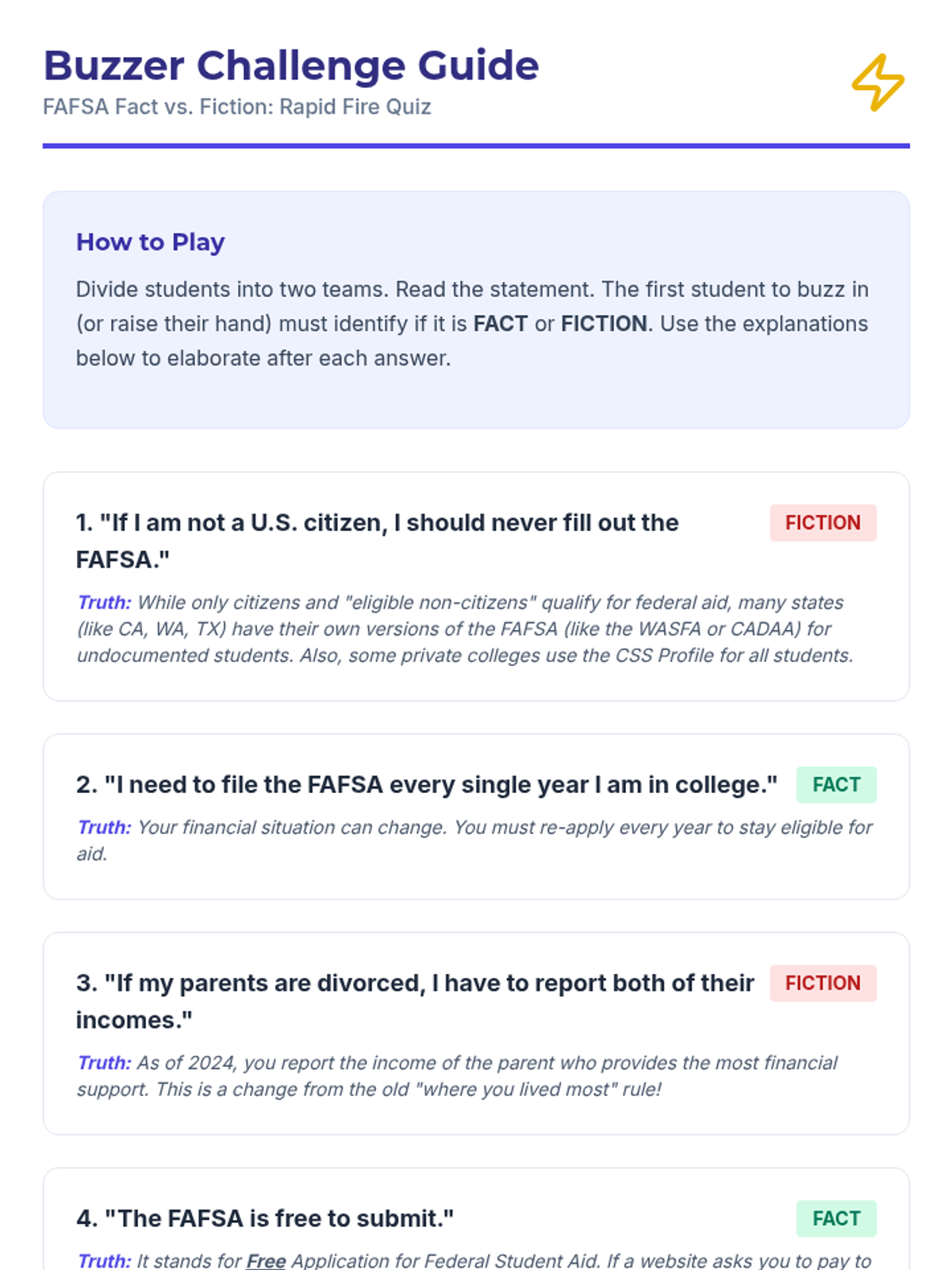Click the bold FACT word in instructions

(501, 324)
